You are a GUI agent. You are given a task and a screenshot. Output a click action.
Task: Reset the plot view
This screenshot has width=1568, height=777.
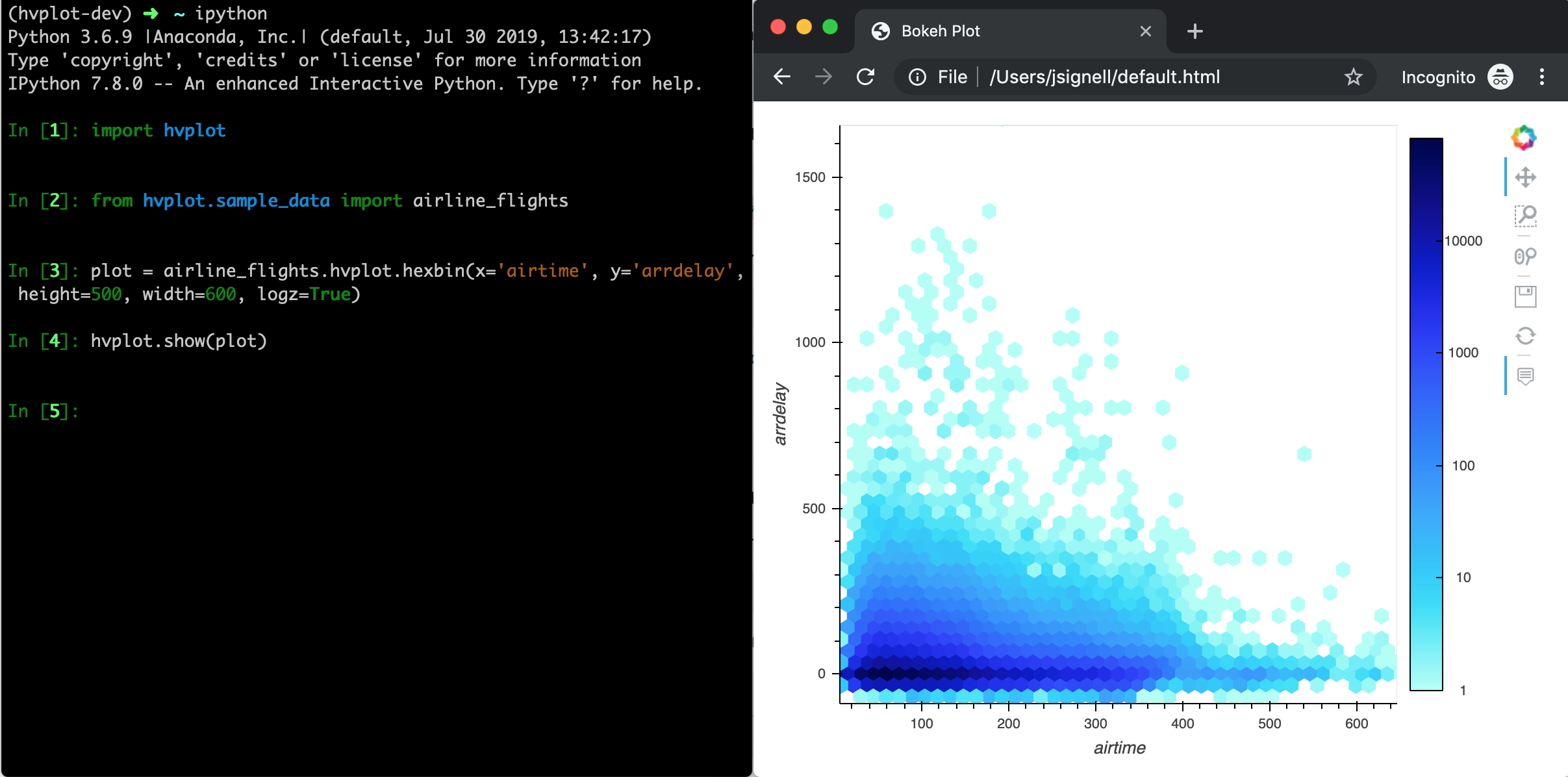[1525, 336]
